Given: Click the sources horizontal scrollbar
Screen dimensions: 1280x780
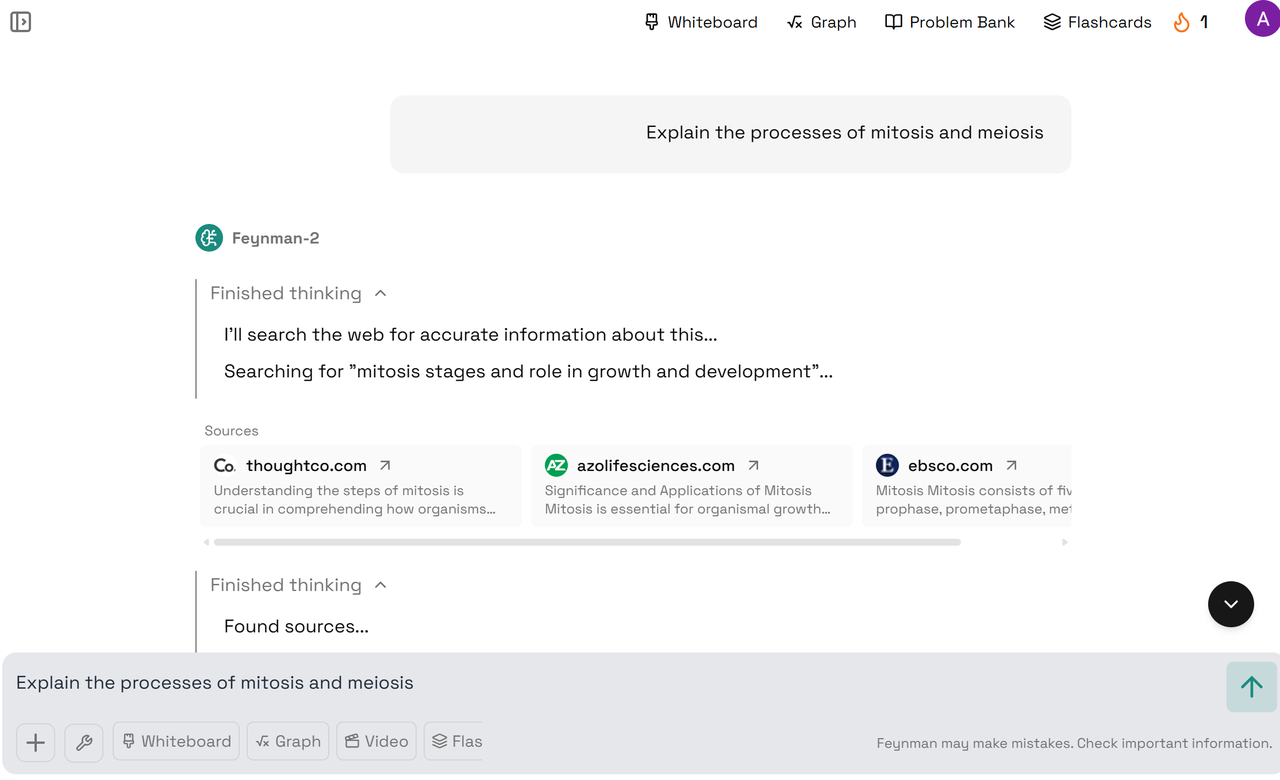Looking at the screenshot, I should pos(587,542).
